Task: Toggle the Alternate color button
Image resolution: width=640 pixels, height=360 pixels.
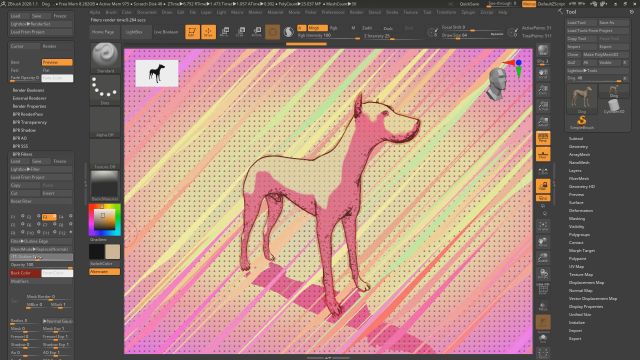Action: click(104, 271)
